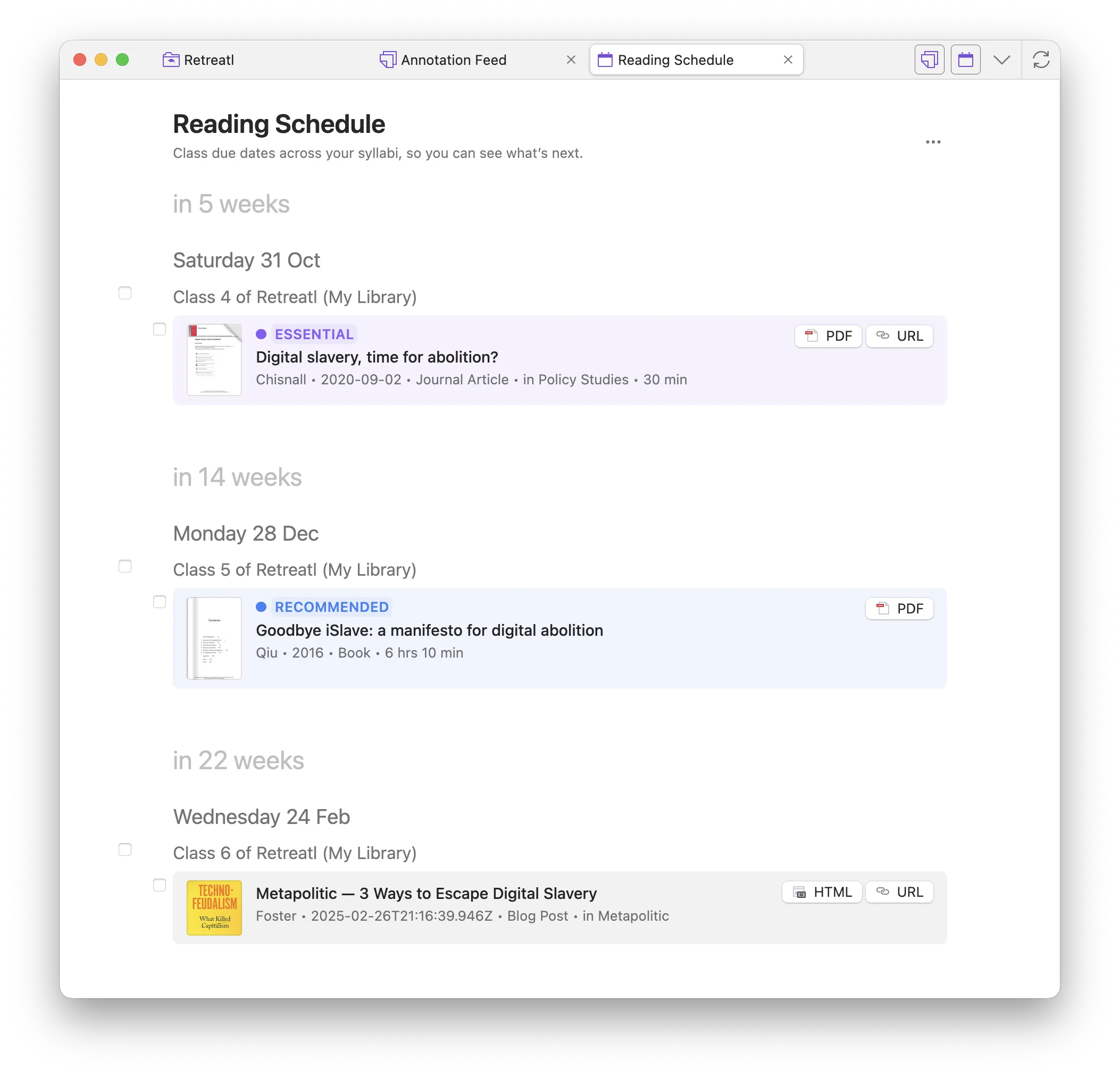Open 'Metapolitic — 3 Ways to Escape' title
Viewport: 1120px width, 1077px height.
pos(427,893)
